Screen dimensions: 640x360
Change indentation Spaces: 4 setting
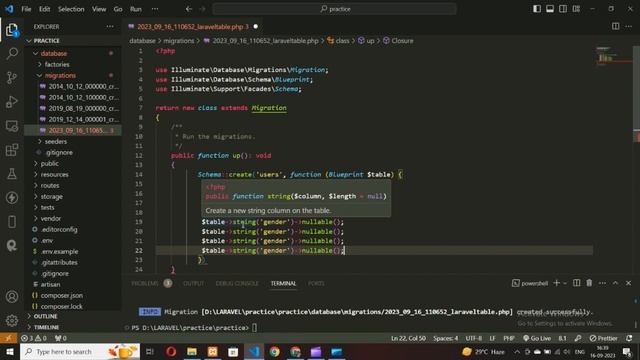click(446, 338)
